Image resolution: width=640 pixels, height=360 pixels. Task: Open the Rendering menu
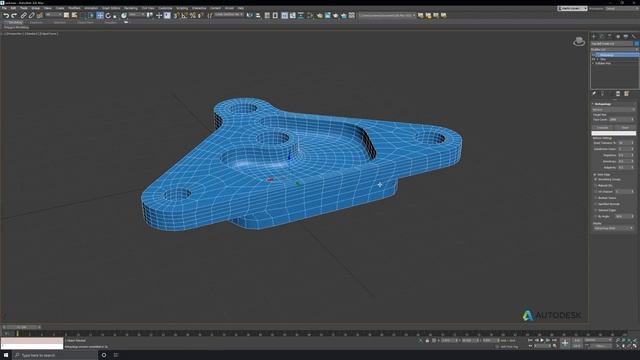131,8
